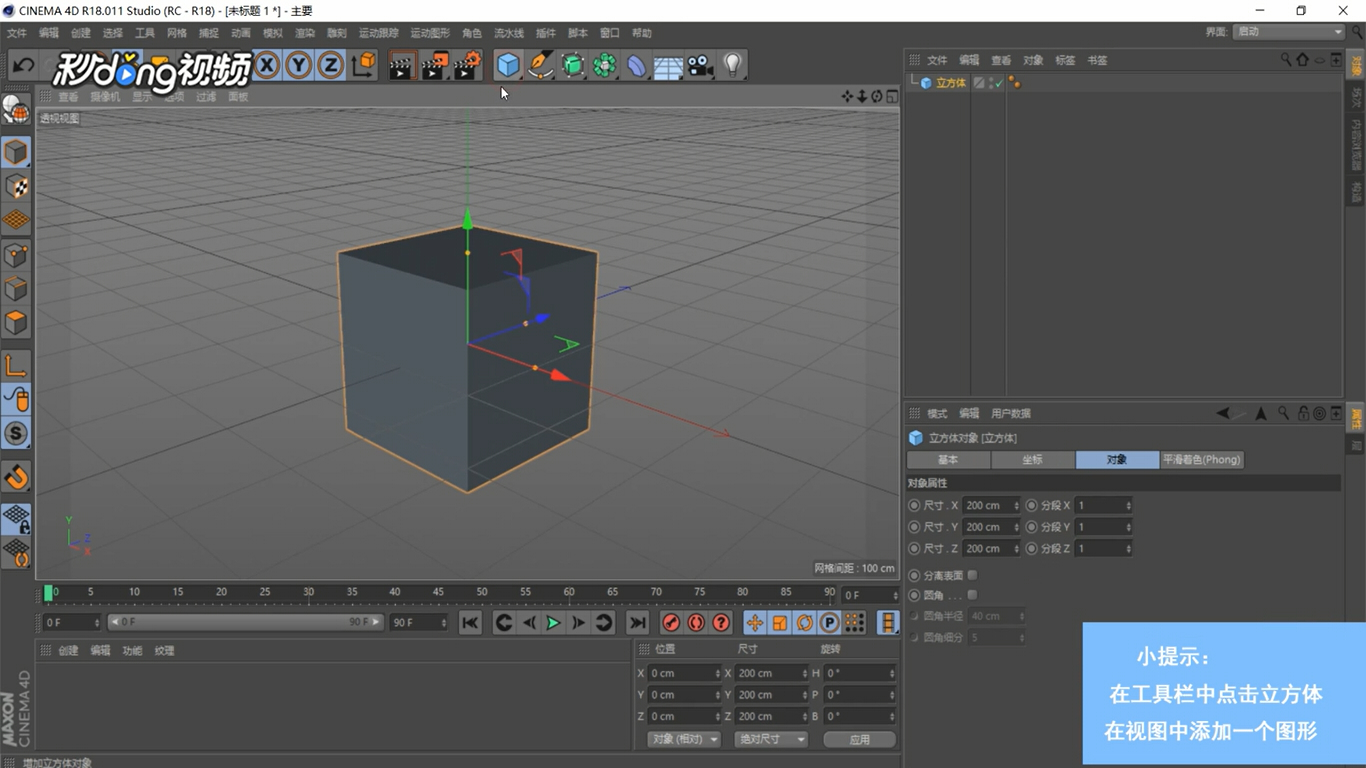This screenshot has height=768, width=1366.
Task: Select the Make Editable icon in left palette
Action: 16,106
